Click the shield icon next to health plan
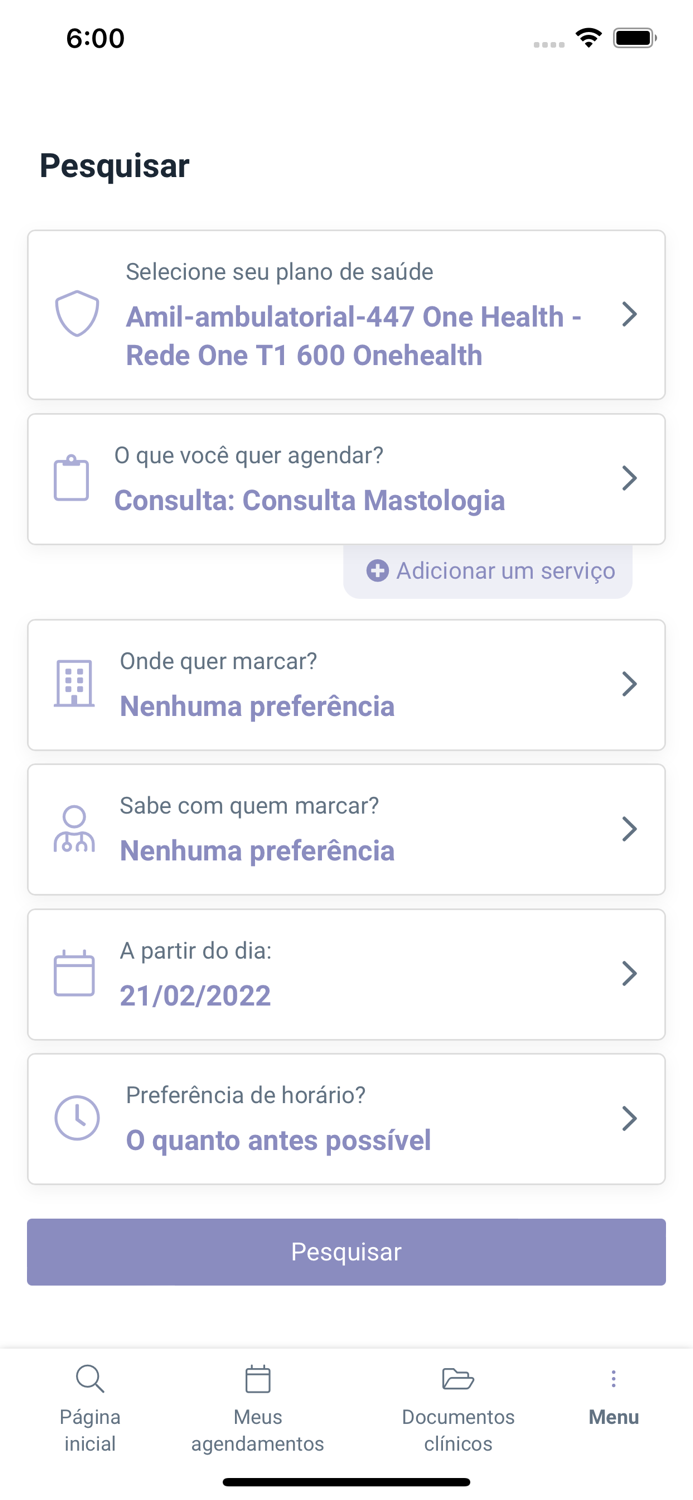This screenshot has width=693, height=1500. (x=77, y=313)
